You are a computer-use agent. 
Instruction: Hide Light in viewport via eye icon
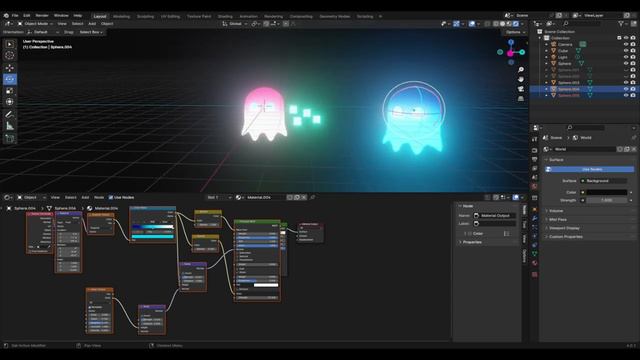[x=626, y=57]
